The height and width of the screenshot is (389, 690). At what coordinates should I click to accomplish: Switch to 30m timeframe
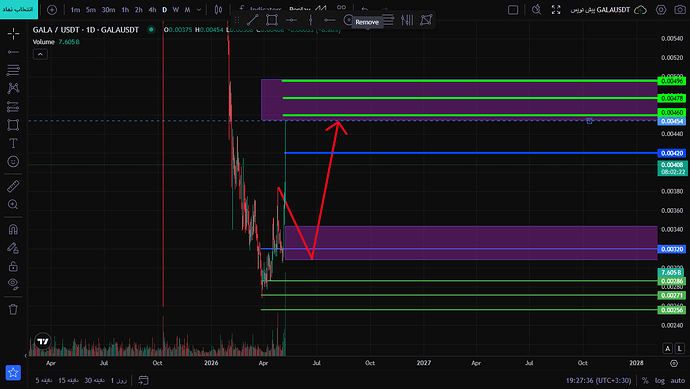[108, 10]
